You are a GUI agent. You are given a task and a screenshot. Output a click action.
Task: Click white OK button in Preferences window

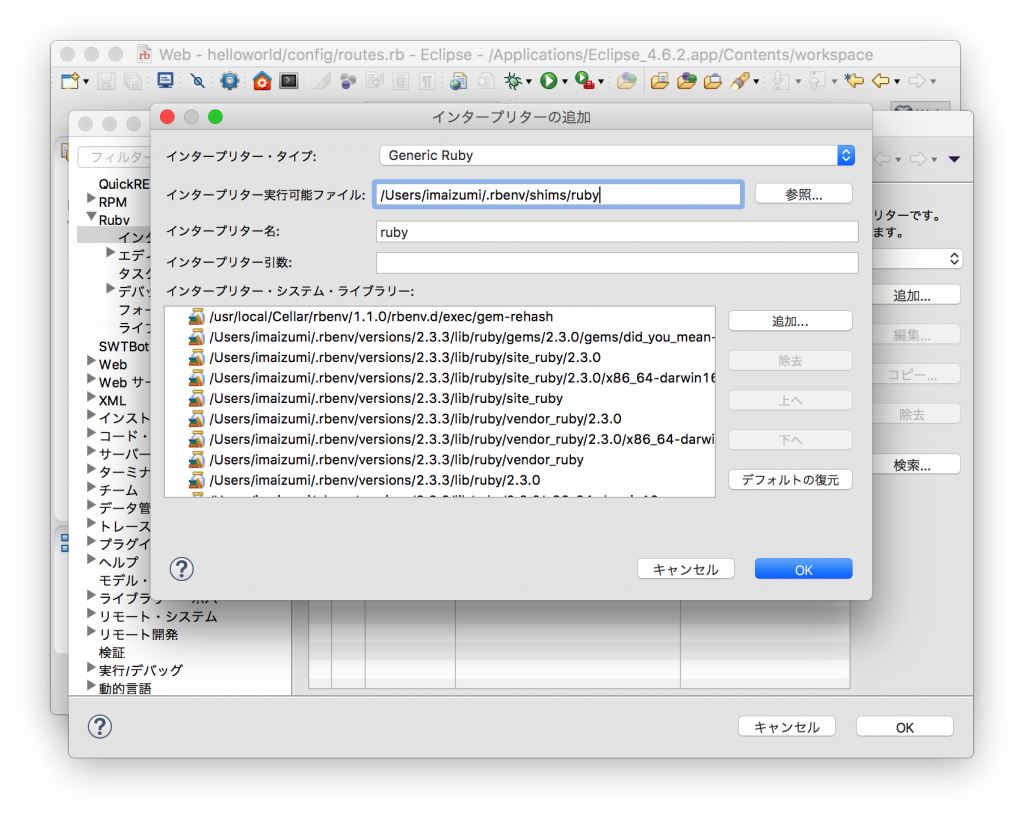904,727
